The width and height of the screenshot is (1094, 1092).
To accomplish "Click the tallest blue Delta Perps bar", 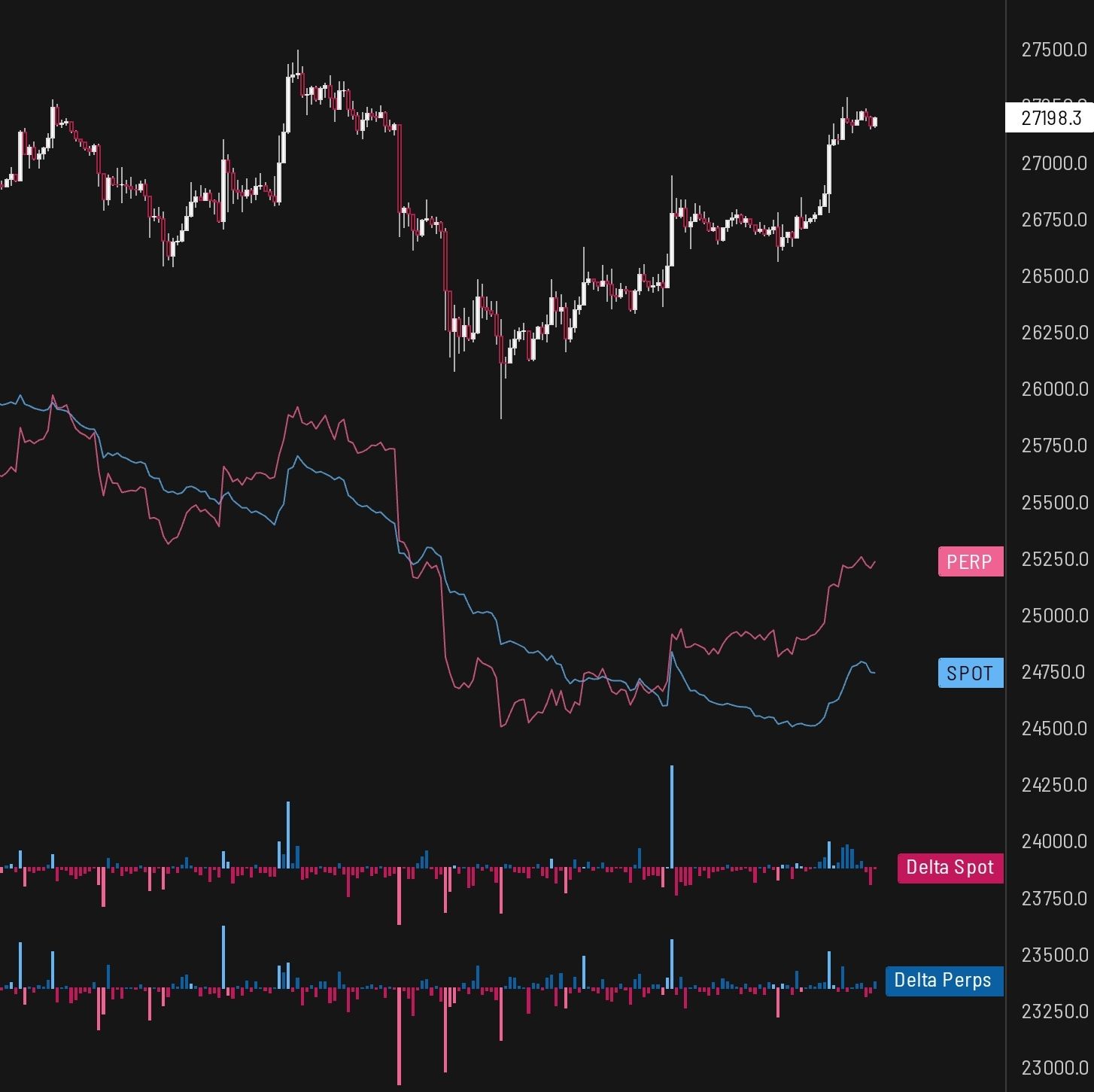I will (x=223, y=957).
